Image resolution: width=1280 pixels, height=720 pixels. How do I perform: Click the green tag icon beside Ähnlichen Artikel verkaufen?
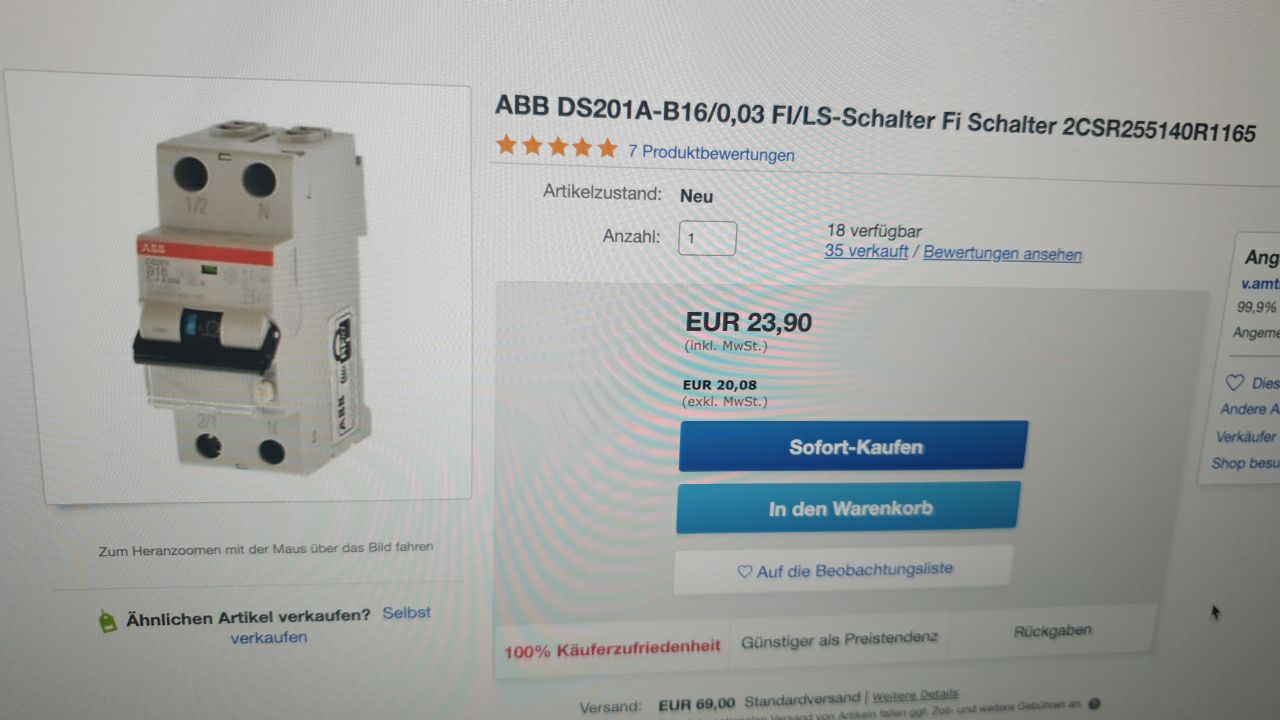(x=107, y=621)
